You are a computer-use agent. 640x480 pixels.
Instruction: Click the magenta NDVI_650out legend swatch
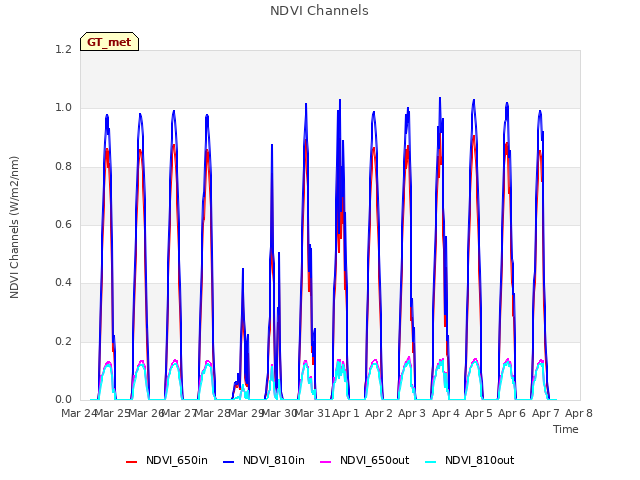point(325,462)
